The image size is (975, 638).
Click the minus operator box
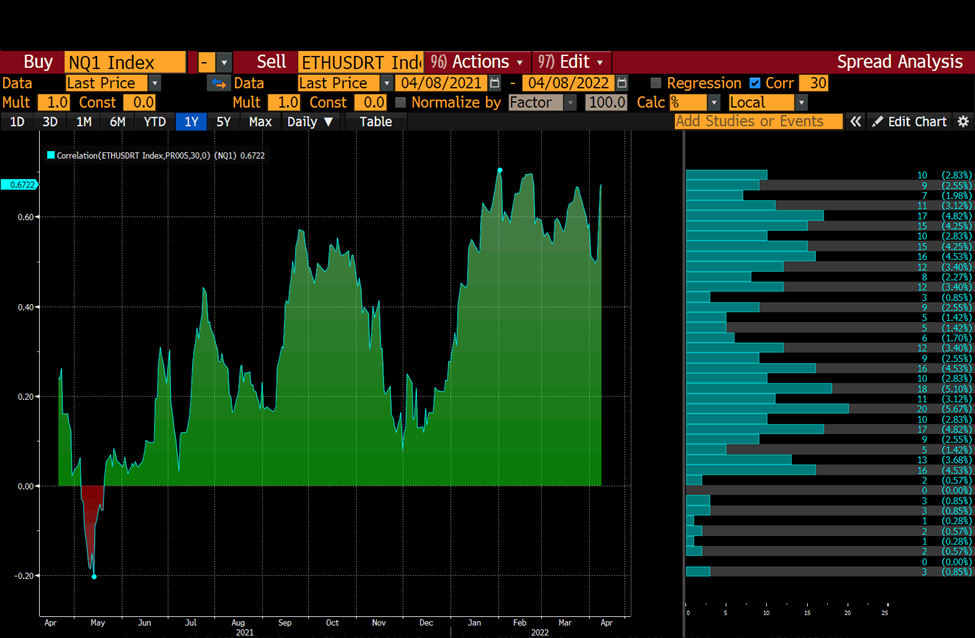pyautogui.click(x=206, y=62)
